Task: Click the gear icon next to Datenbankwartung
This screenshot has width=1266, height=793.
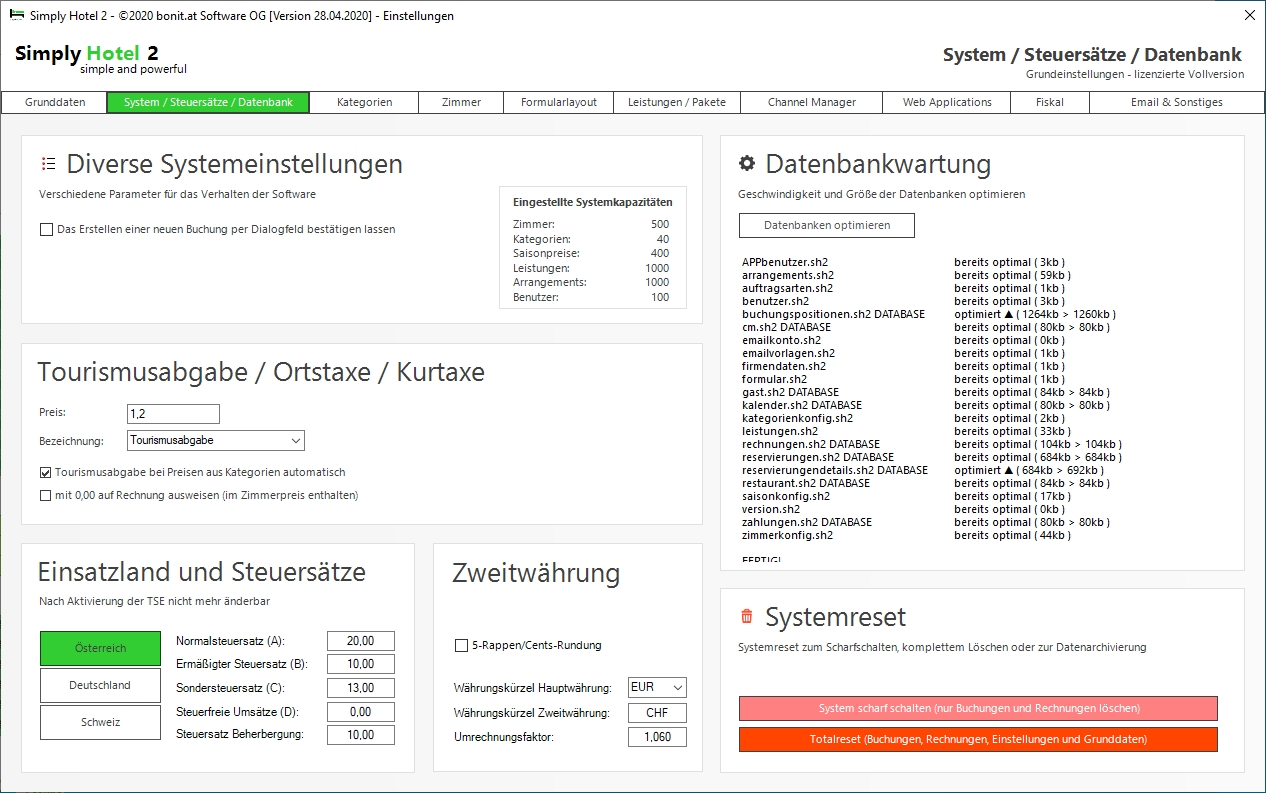Action: point(746,164)
